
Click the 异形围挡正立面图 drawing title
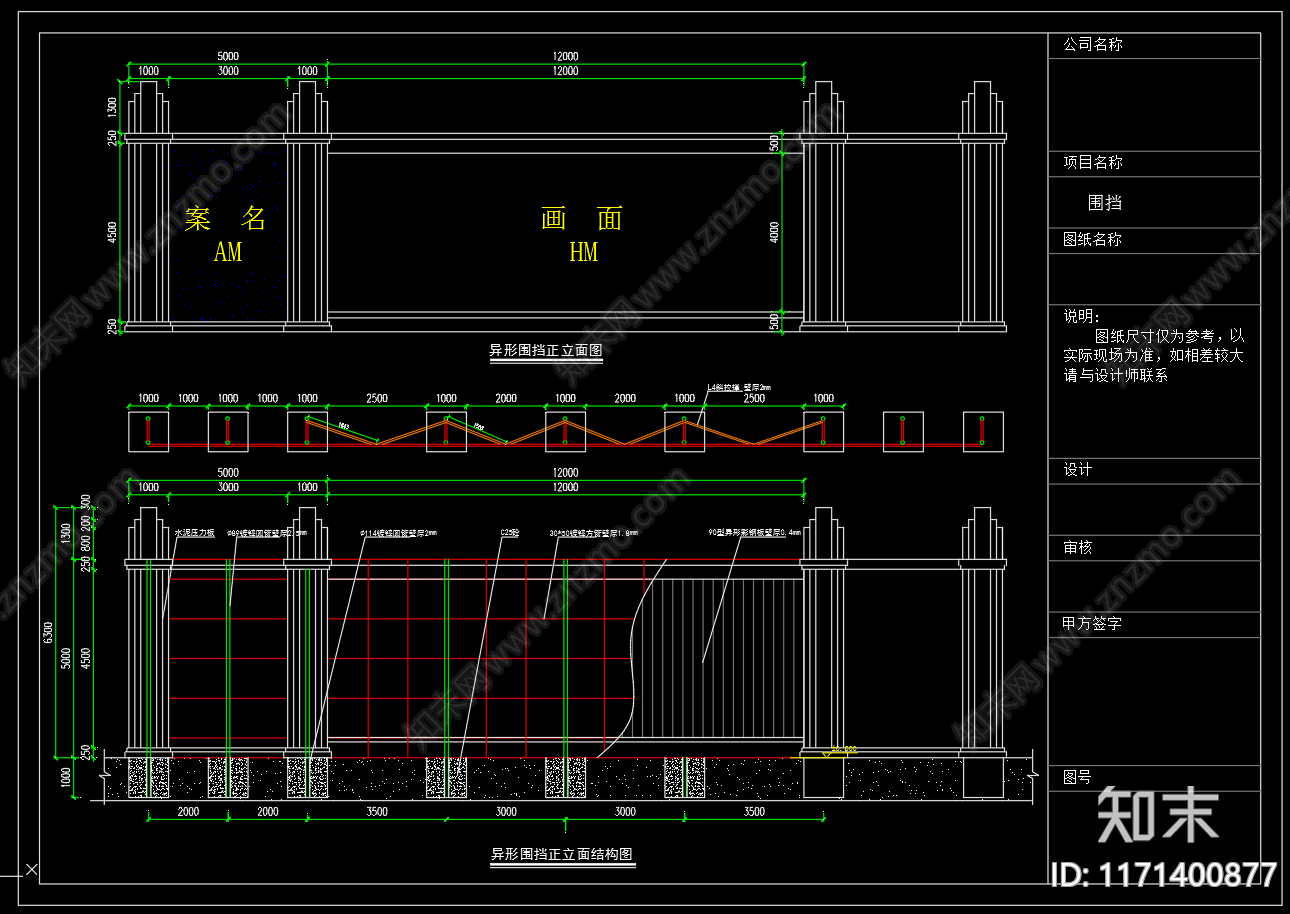click(x=545, y=351)
